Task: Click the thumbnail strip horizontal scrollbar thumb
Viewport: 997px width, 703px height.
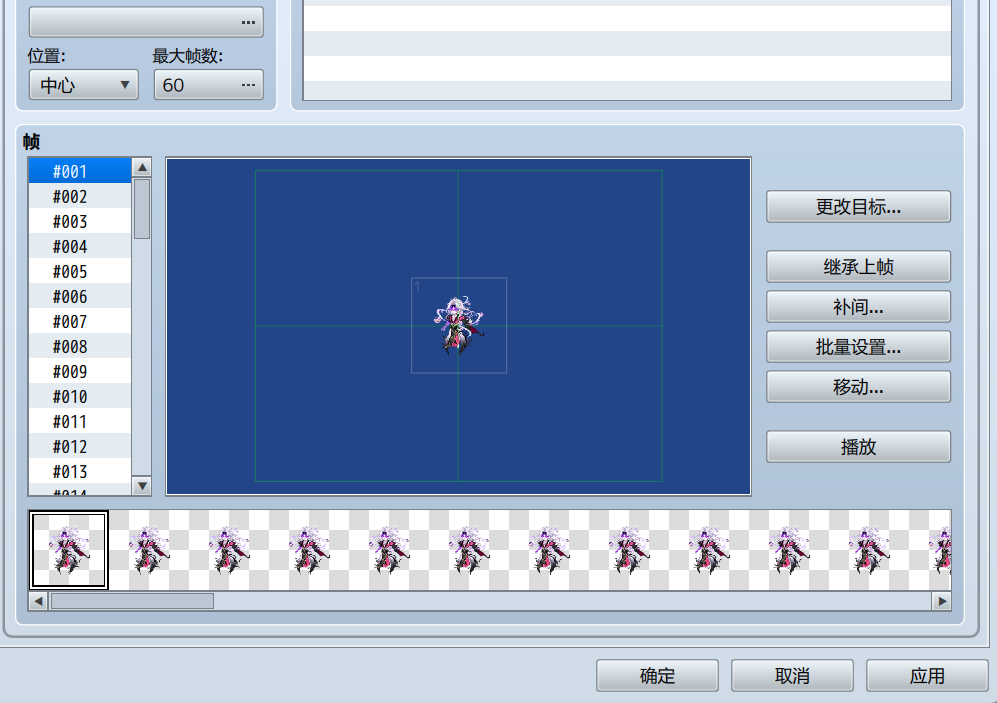Action: point(132,601)
